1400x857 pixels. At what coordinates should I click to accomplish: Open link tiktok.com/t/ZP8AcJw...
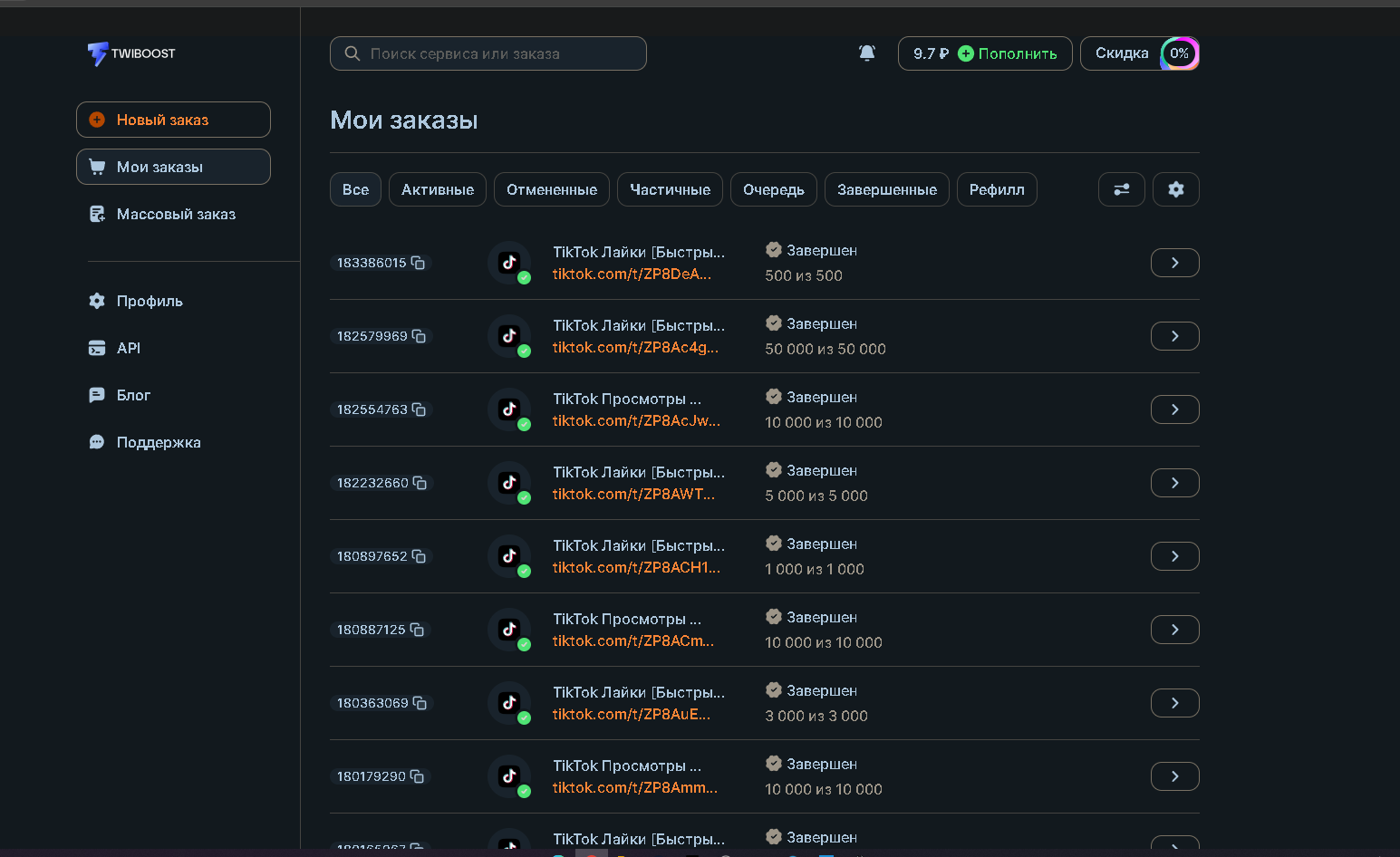(x=636, y=420)
